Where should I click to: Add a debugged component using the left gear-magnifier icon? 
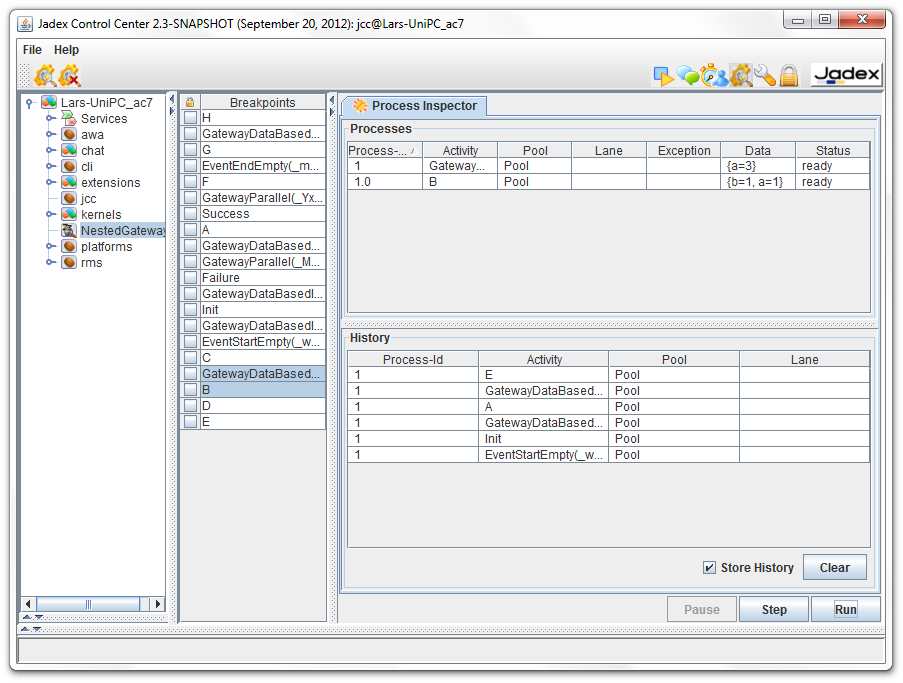[43, 76]
